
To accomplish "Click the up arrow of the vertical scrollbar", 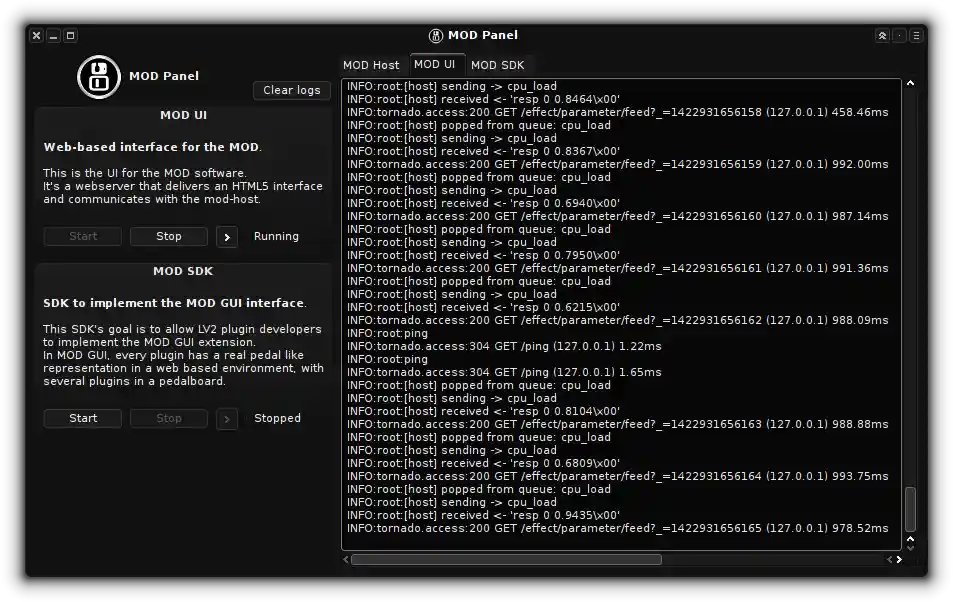I will tap(910, 84).
